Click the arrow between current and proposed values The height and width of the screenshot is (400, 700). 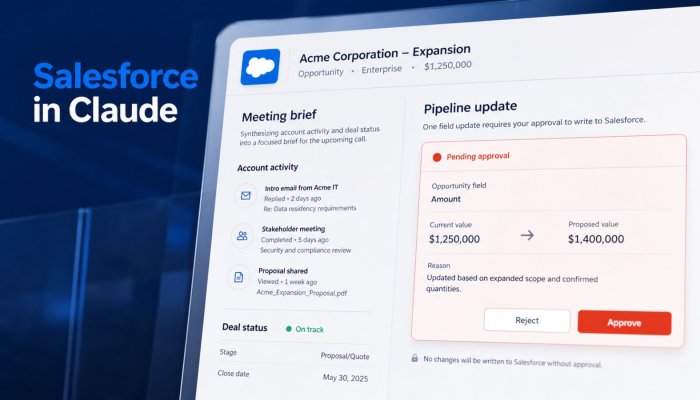coord(527,235)
